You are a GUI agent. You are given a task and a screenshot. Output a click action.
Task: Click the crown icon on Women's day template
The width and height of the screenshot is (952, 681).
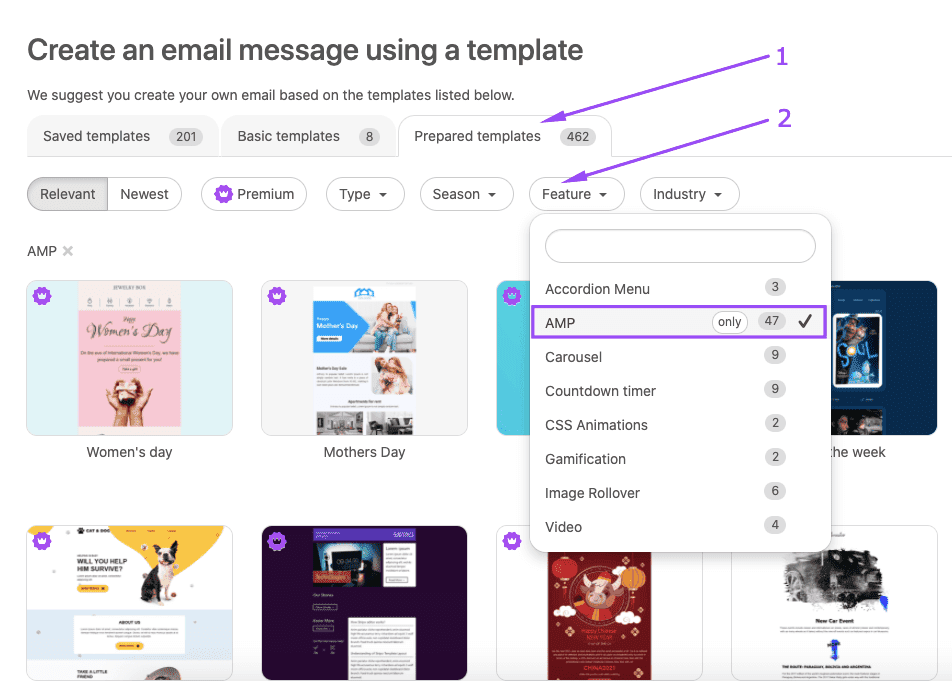41,296
